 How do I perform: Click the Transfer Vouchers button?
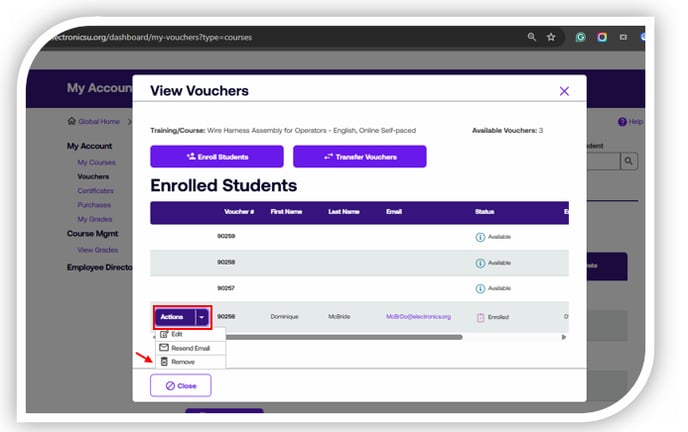359,157
